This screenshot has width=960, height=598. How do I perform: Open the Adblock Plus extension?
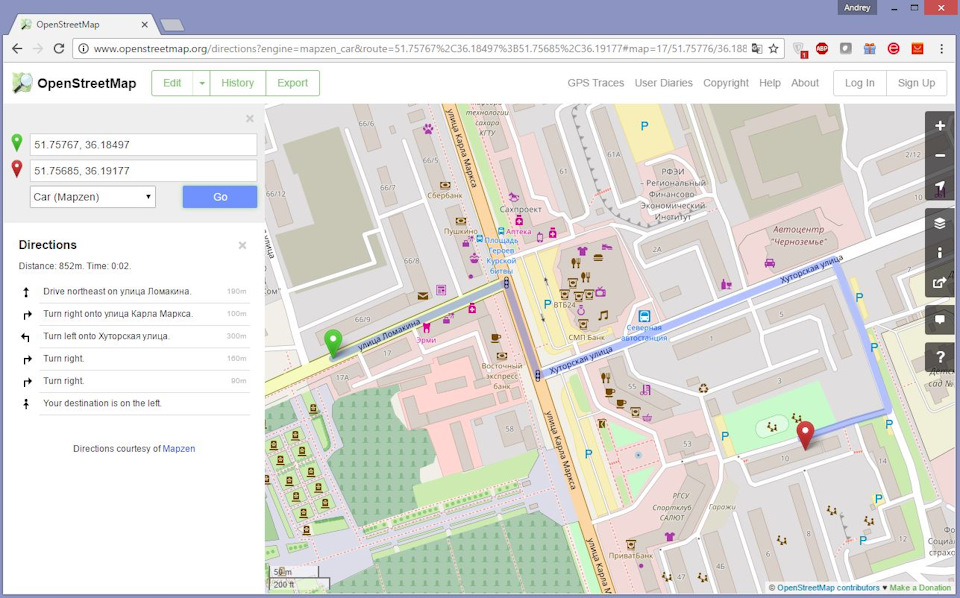822,48
